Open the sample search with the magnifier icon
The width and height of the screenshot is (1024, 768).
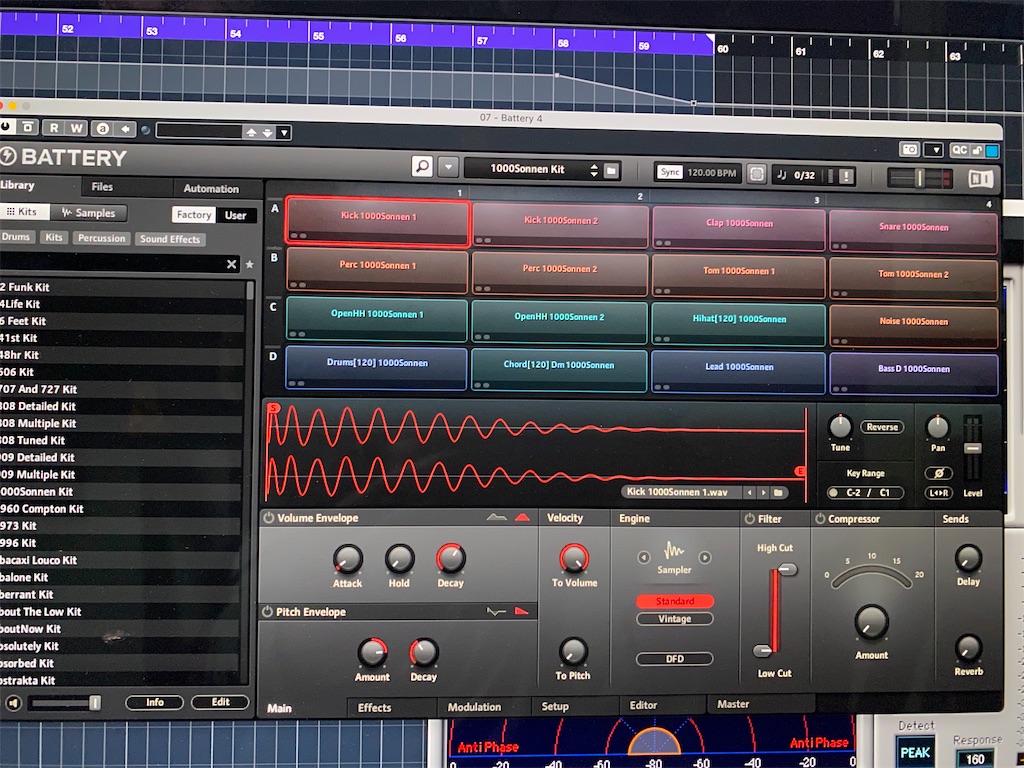[423, 167]
